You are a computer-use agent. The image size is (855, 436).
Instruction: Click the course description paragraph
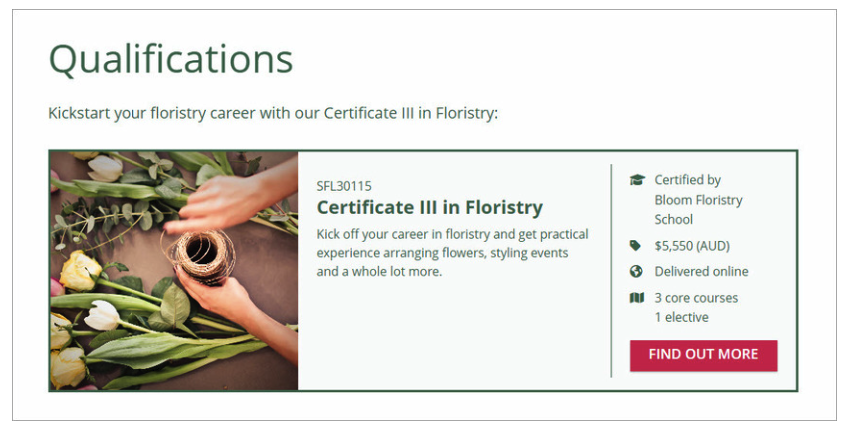[x=452, y=253]
